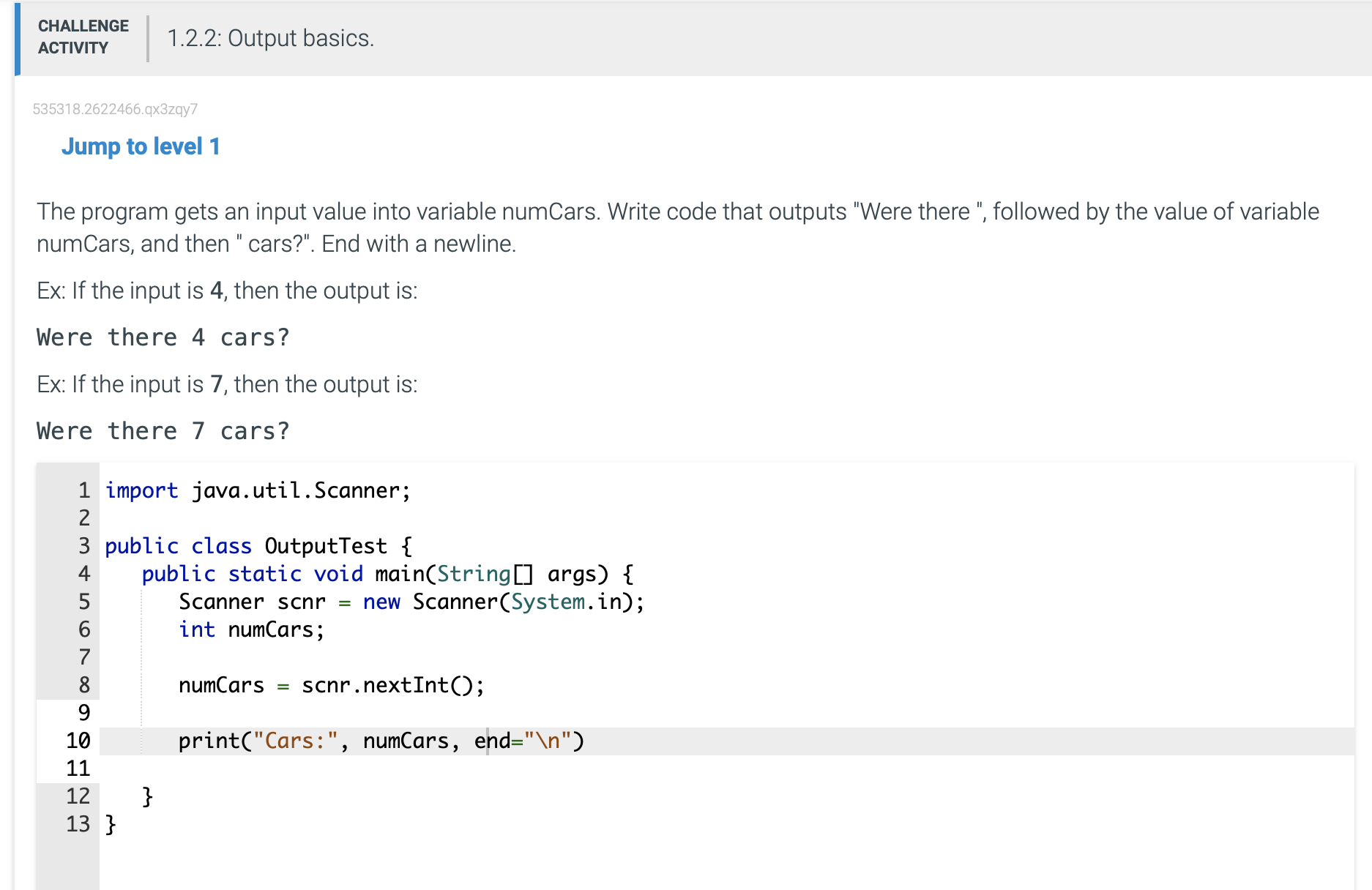This screenshot has width=1372, height=890.
Task: Click line number 10 in the gutter
Action: click(x=76, y=741)
